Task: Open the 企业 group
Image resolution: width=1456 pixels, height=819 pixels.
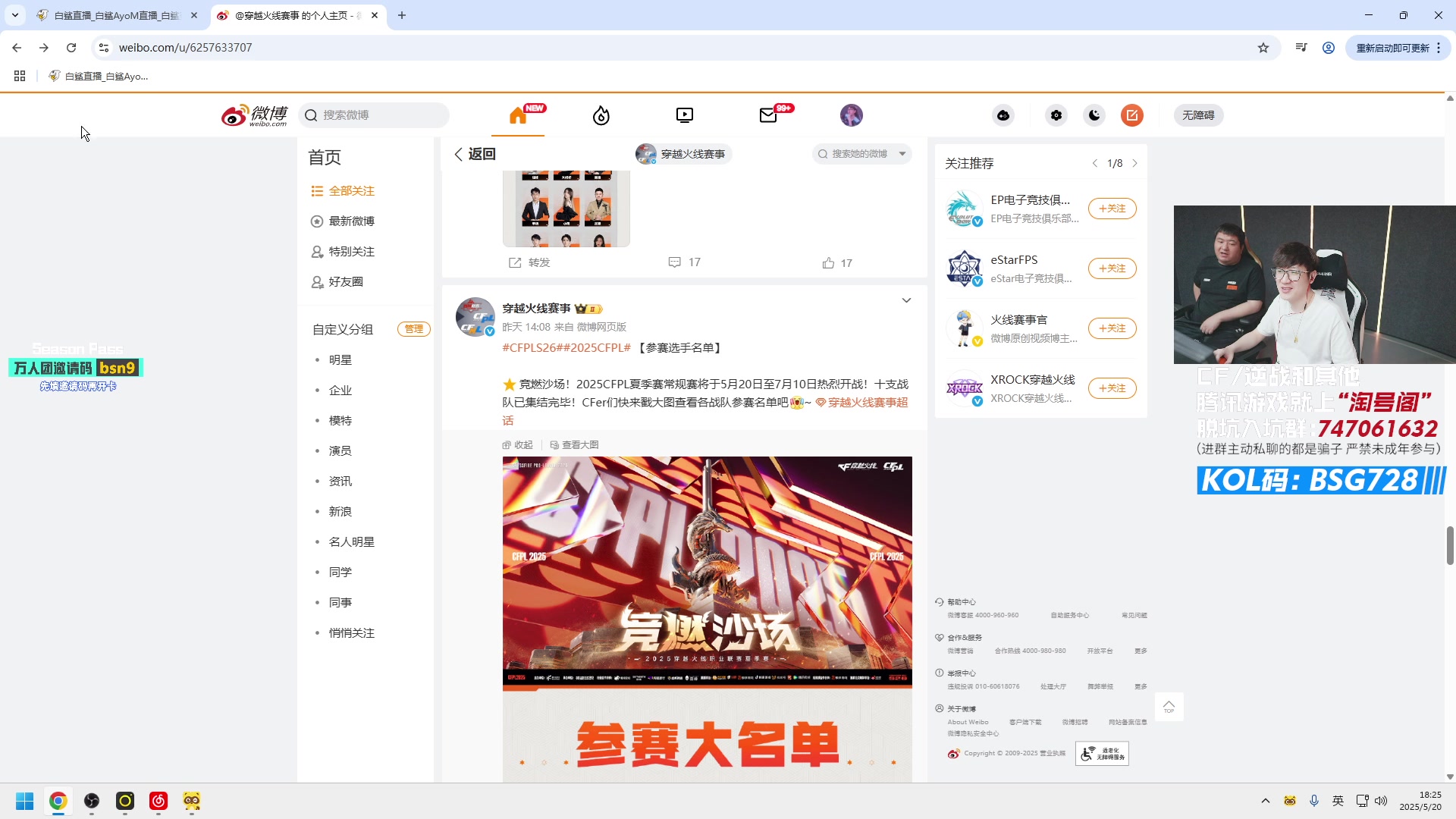Action: [x=340, y=391]
